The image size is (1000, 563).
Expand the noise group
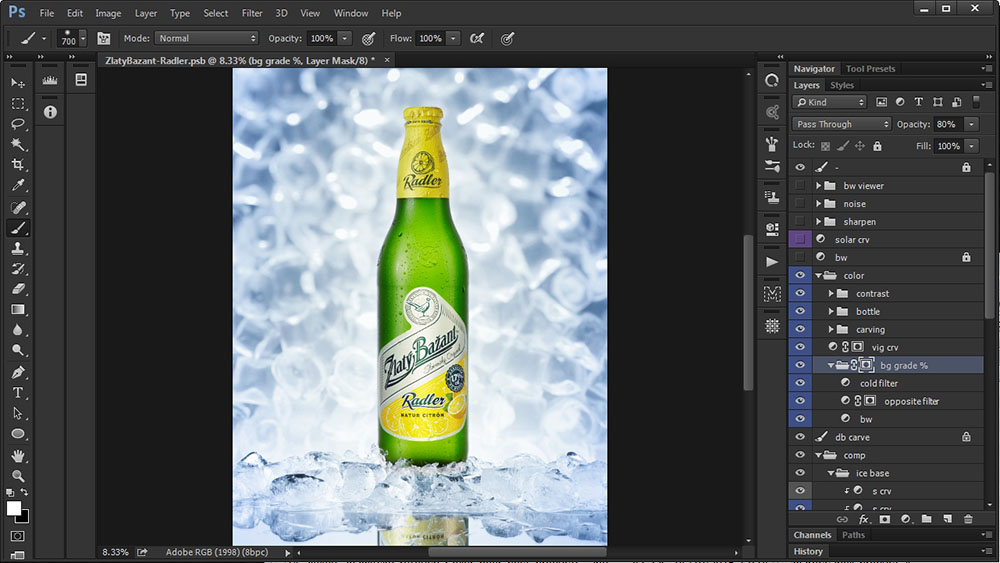pyautogui.click(x=818, y=203)
